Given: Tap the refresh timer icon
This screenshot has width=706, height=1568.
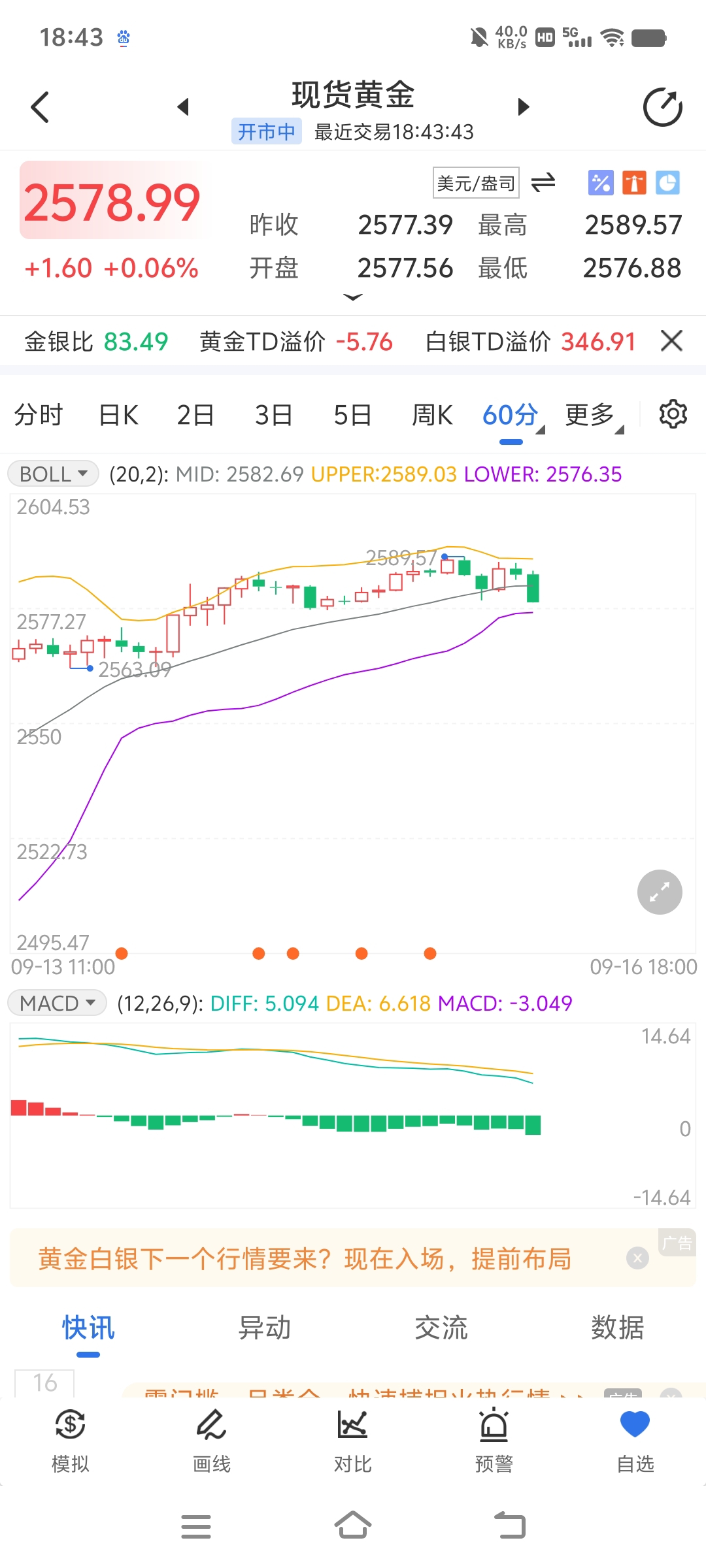Looking at the screenshot, I should point(662,107).
